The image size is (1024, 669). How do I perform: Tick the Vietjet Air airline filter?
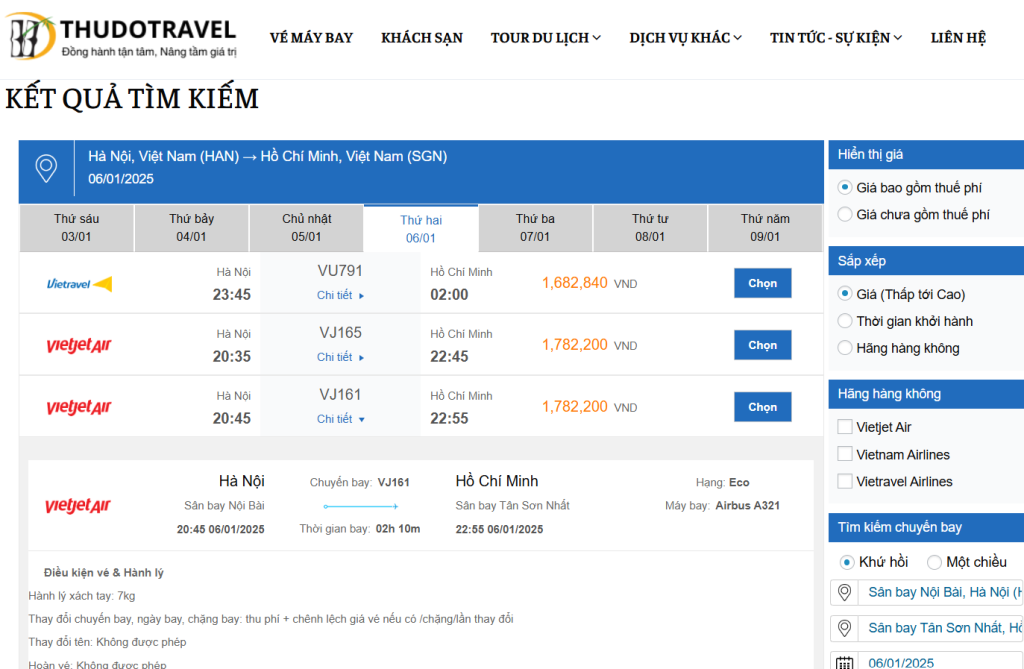845,427
